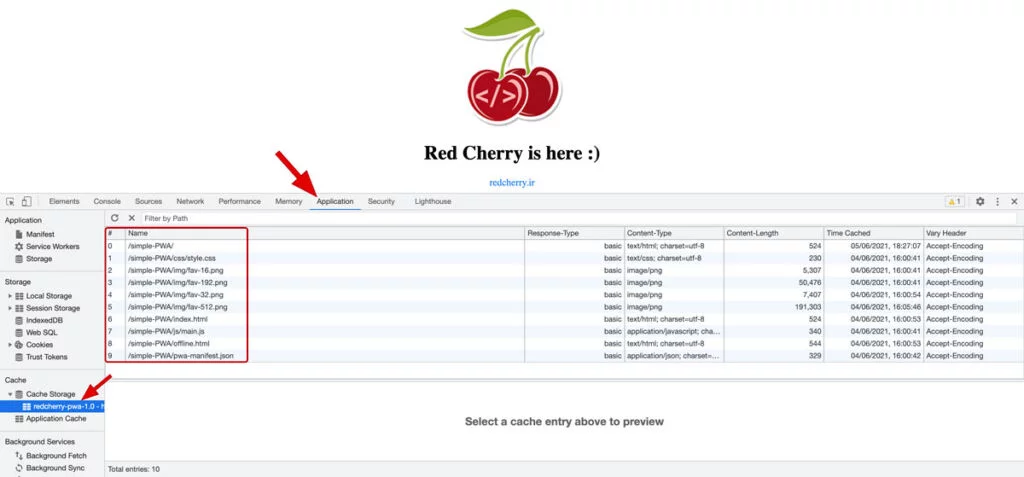Open the redcherry.ir link

[512, 183]
